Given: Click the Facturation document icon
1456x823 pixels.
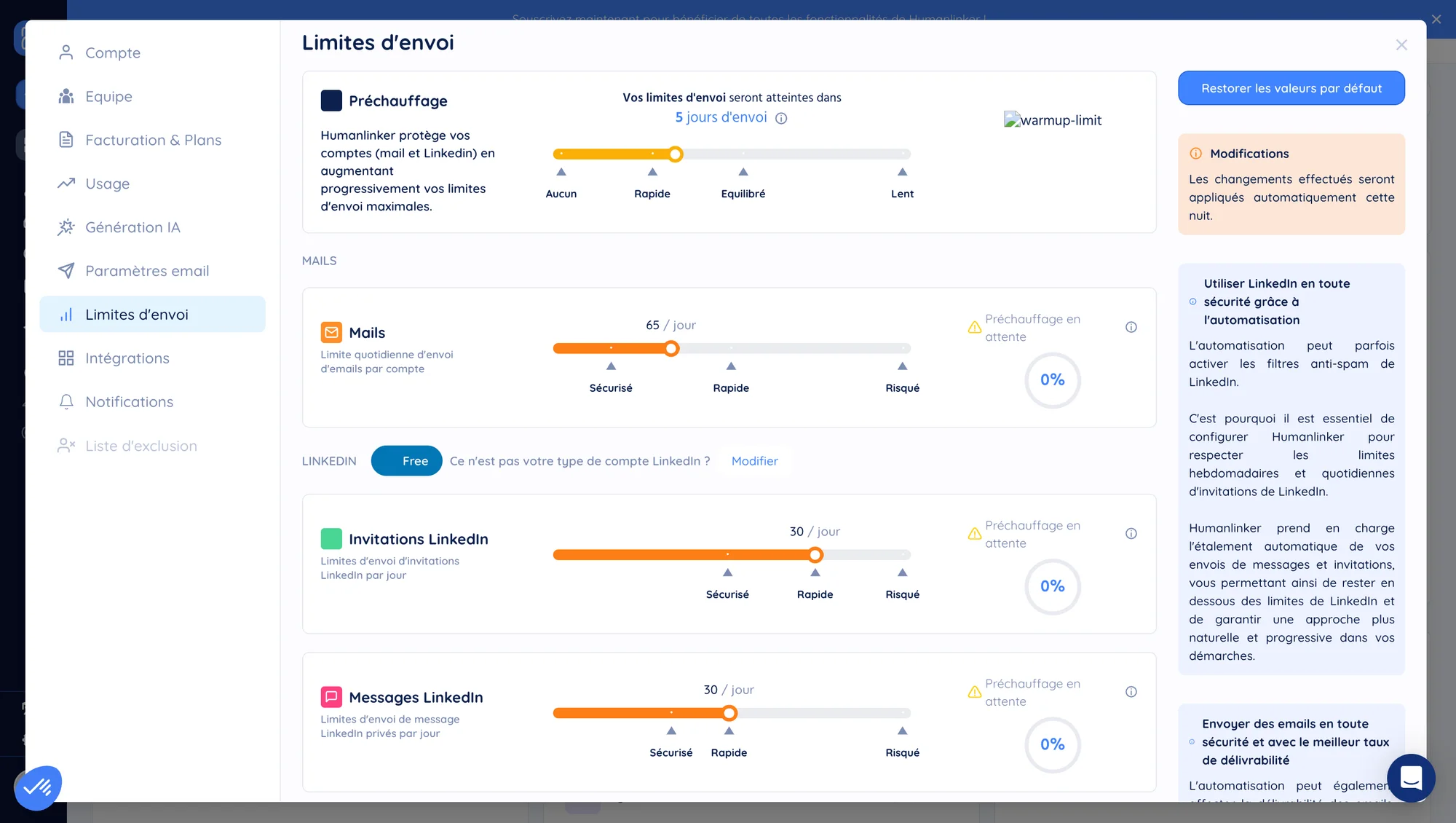Looking at the screenshot, I should (66, 140).
